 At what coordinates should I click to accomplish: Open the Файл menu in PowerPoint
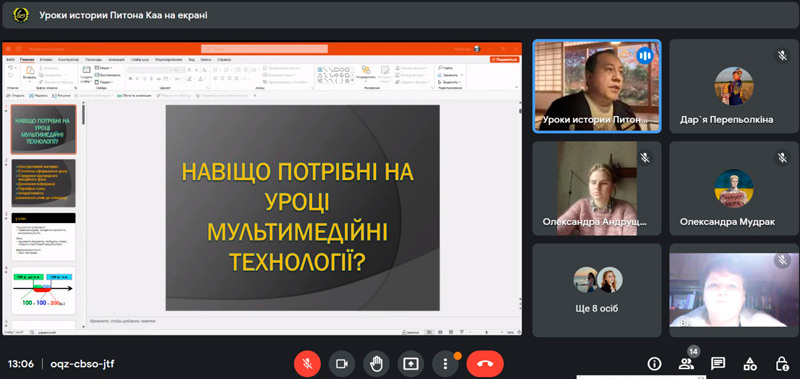10,60
